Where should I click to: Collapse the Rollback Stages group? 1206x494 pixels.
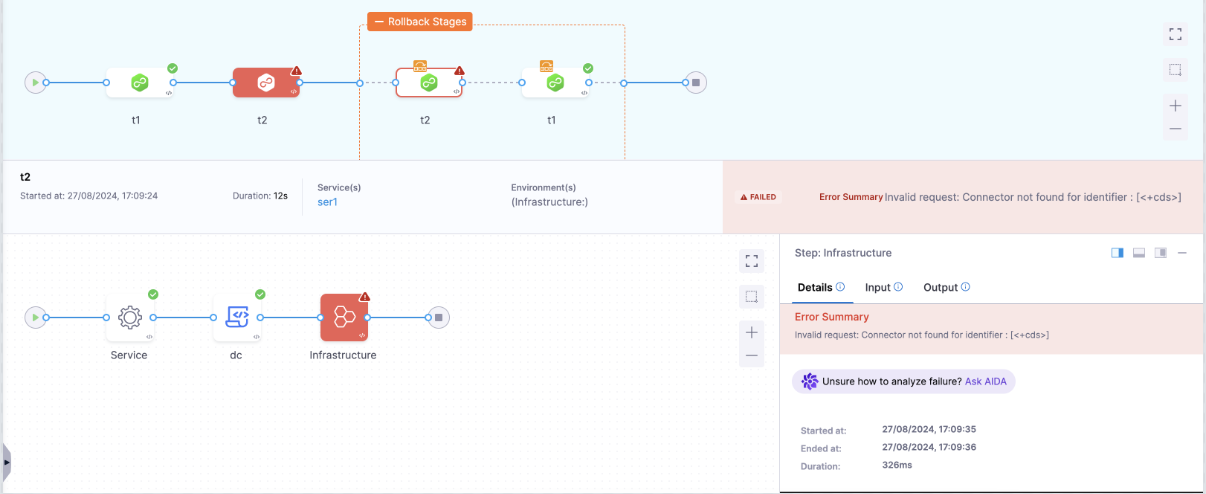click(378, 21)
